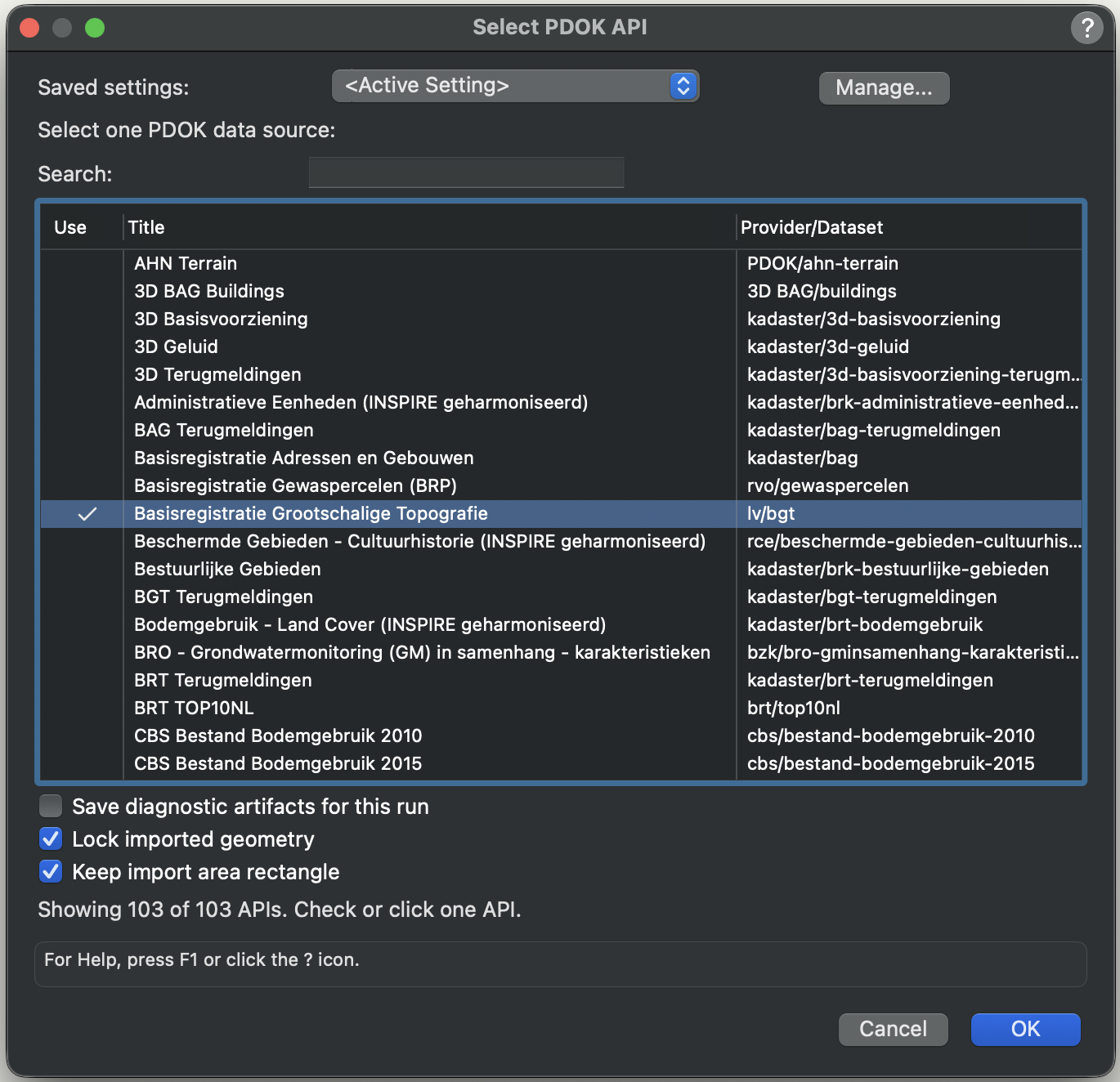Click the Manage... button
Image resolution: width=1120 pixels, height=1082 pixels.
click(x=884, y=87)
